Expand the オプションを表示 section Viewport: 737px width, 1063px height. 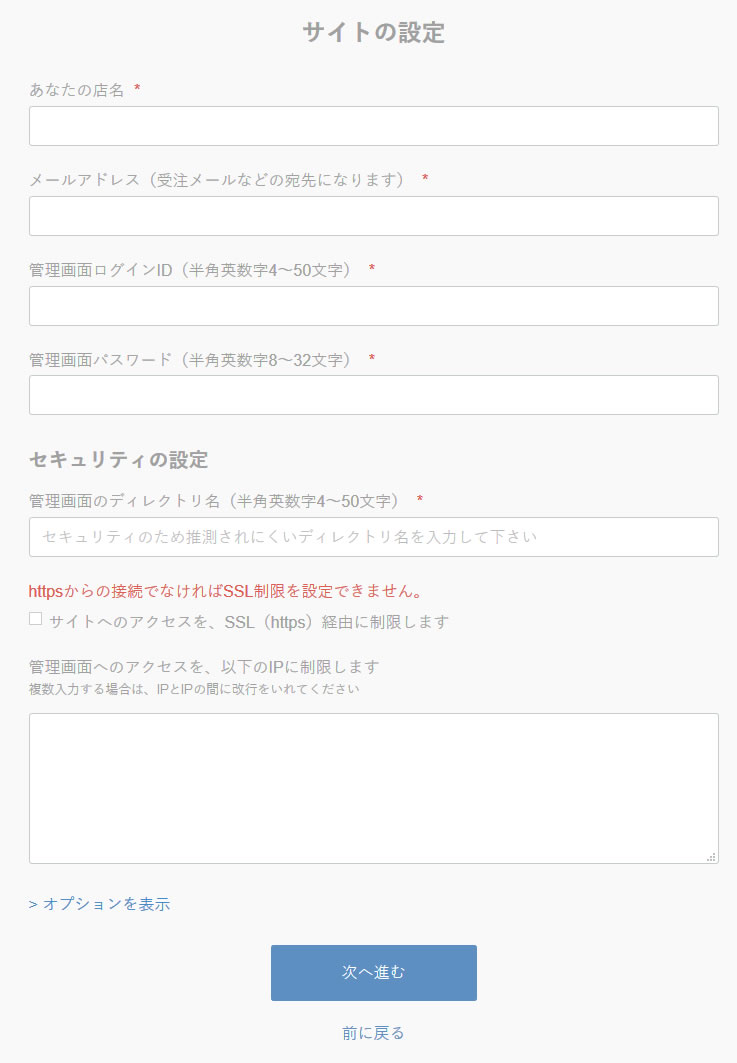pos(100,904)
